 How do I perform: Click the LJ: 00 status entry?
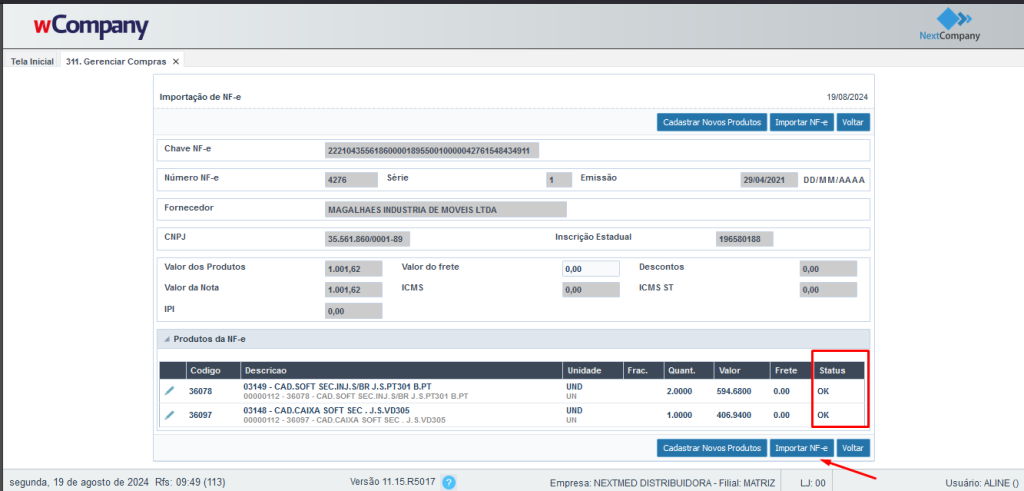click(x=813, y=483)
